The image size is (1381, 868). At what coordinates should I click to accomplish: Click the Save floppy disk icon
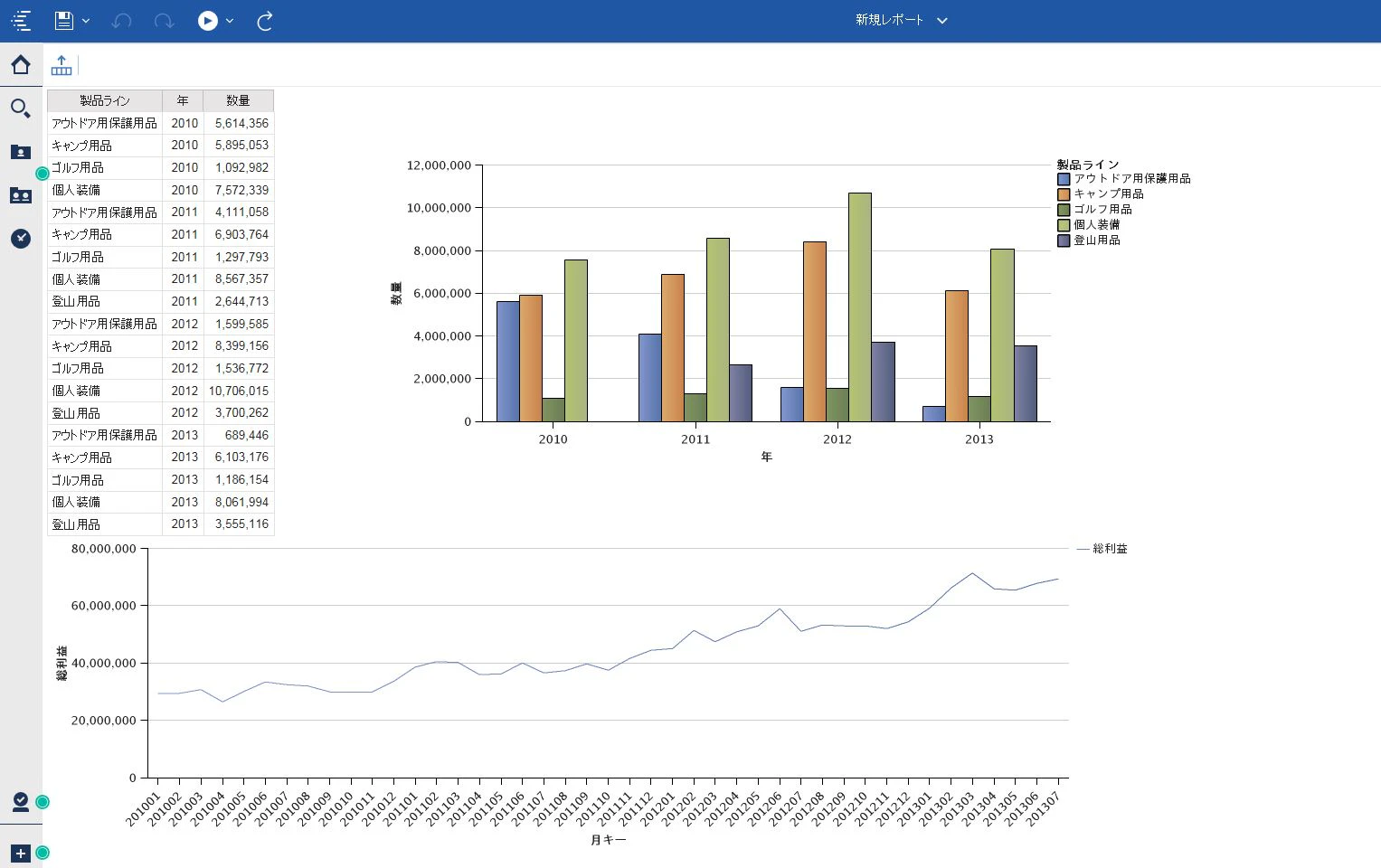click(x=63, y=20)
